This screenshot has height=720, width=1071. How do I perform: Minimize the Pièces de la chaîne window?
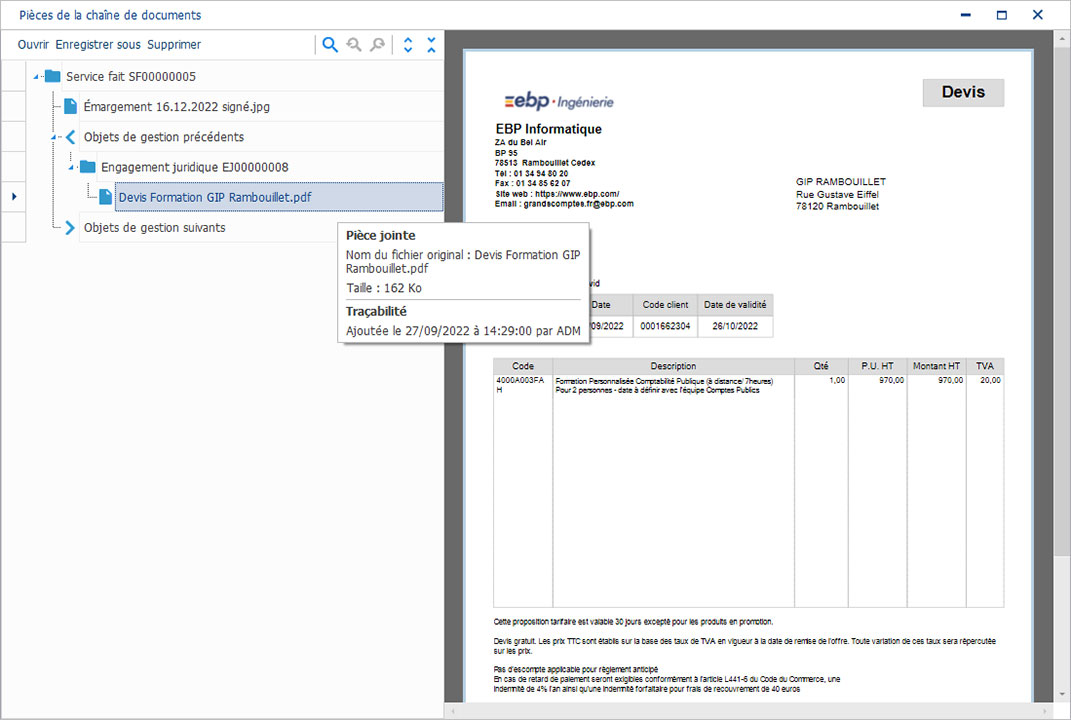coord(966,15)
